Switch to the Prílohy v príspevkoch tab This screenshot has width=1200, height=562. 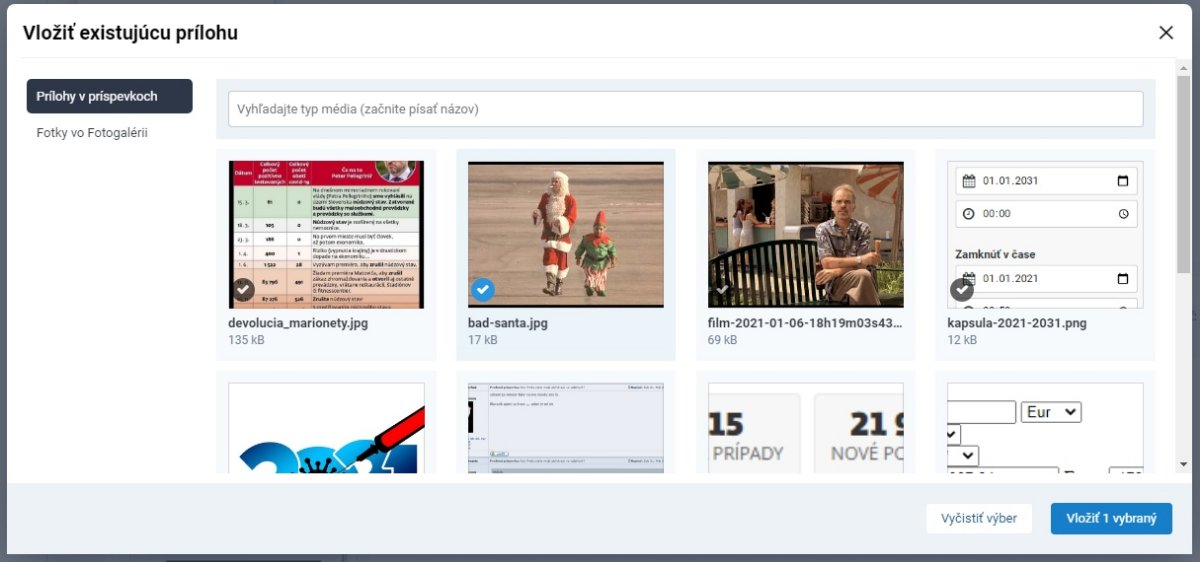tap(109, 97)
